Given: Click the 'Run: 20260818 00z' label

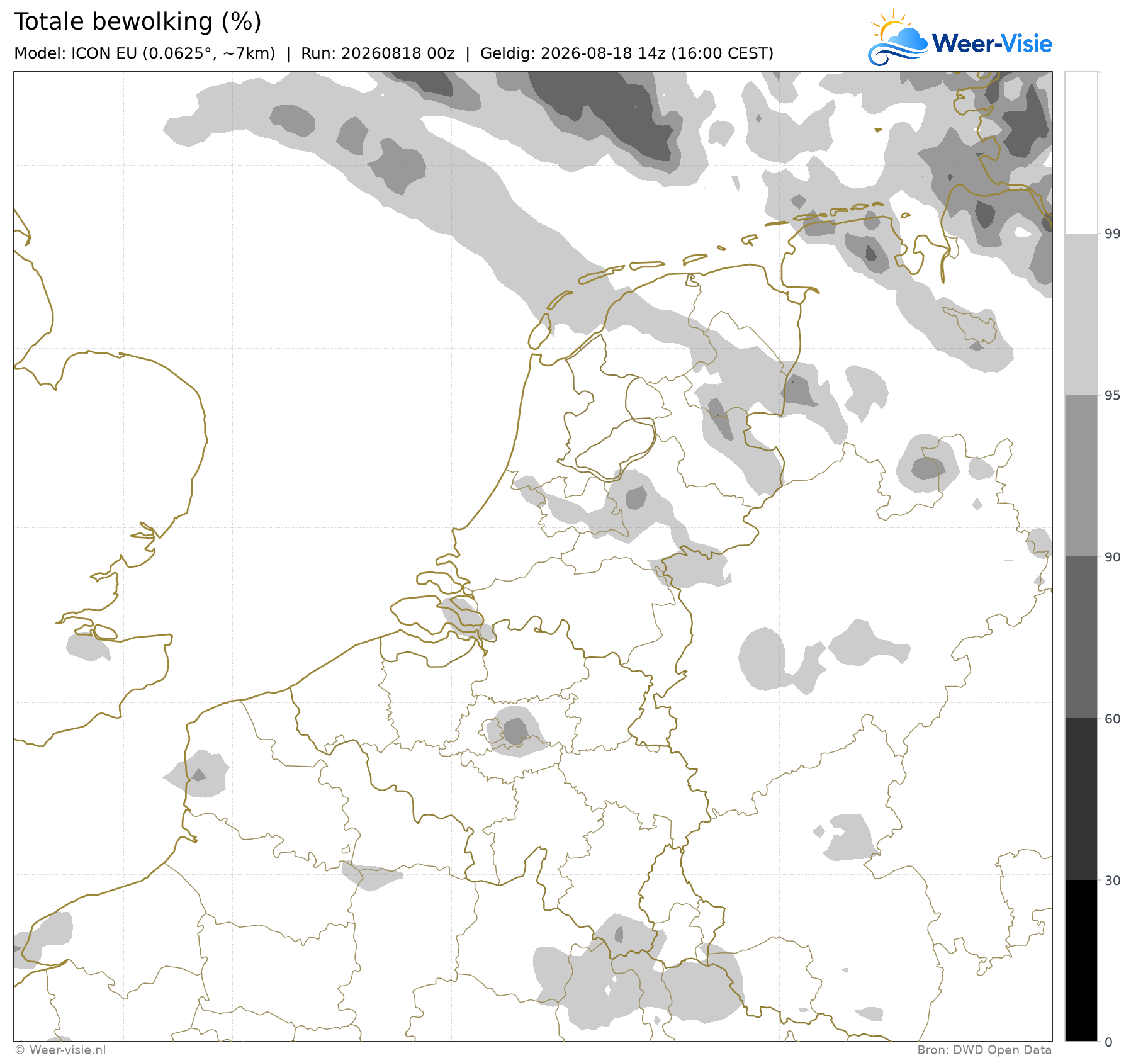Looking at the screenshot, I should 378,53.
